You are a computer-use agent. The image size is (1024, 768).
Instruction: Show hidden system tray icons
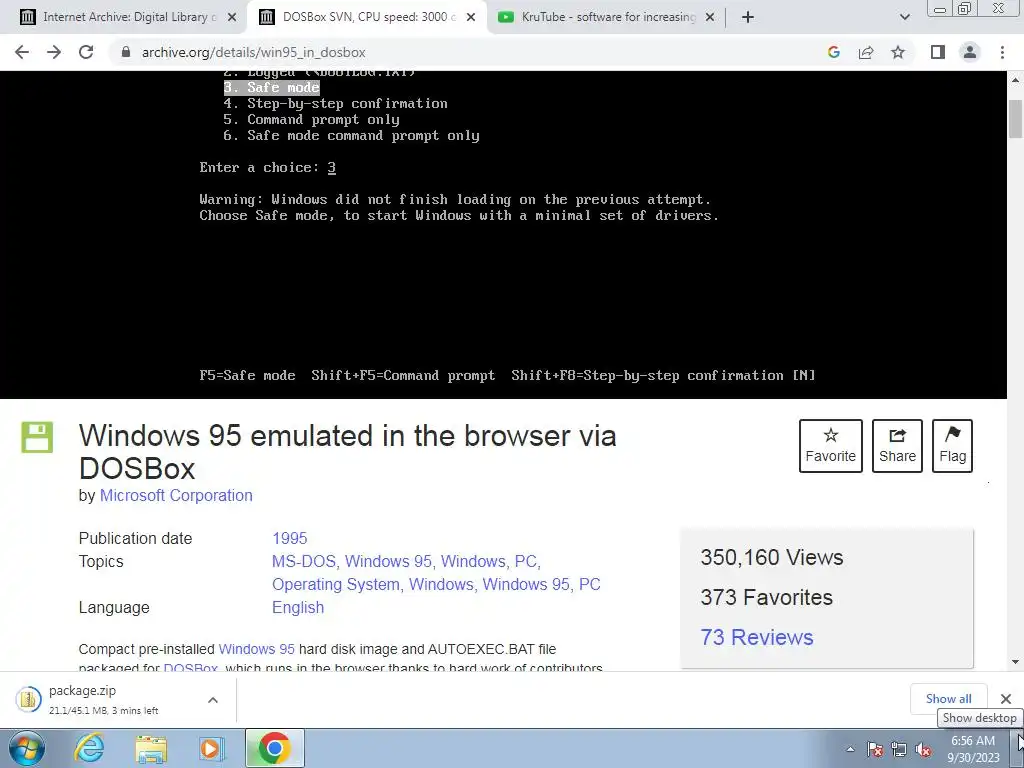pos(850,749)
